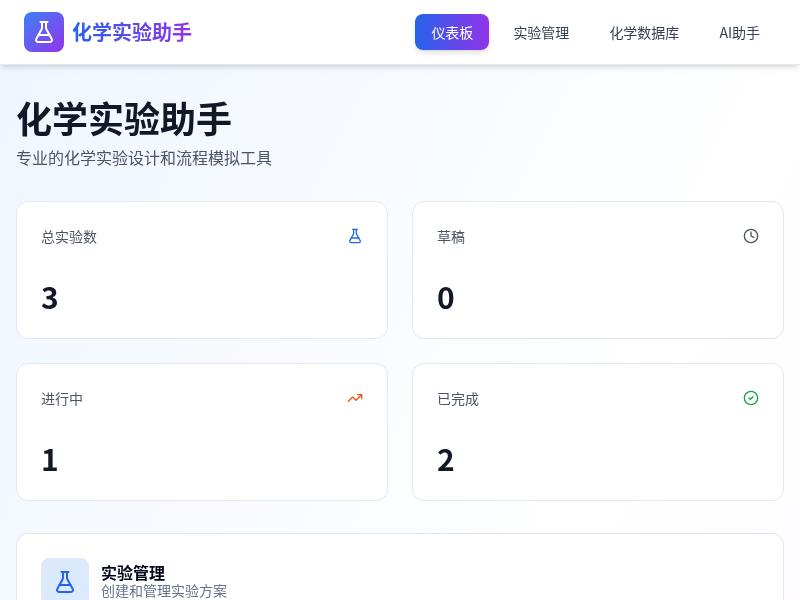Click the value 2 in 已完成

click(445, 460)
